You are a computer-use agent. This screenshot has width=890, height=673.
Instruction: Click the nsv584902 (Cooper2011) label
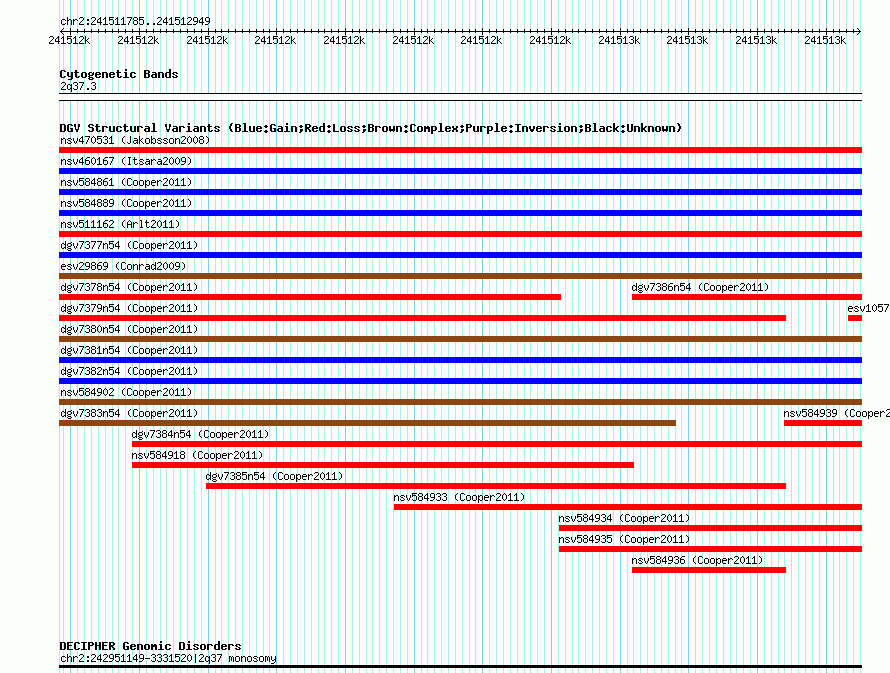pos(126,392)
